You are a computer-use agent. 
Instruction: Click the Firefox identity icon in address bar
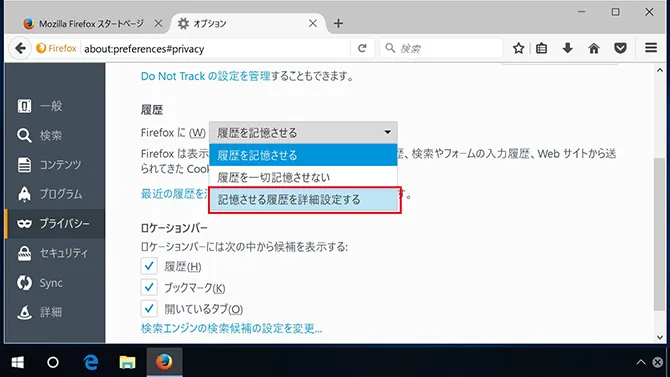pos(56,48)
